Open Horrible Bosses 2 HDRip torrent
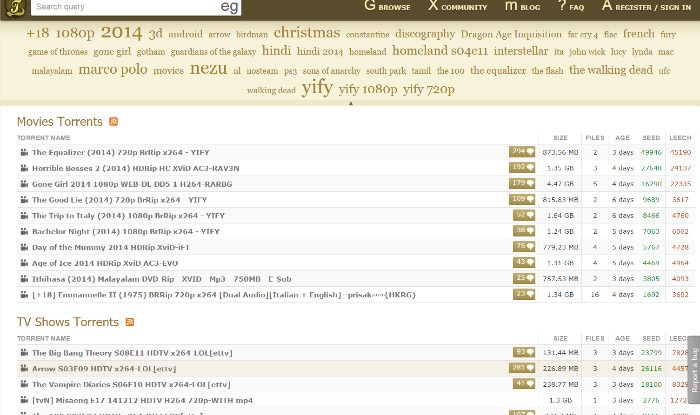This screenshot has height=415, width=700. (x=136, y=168)
